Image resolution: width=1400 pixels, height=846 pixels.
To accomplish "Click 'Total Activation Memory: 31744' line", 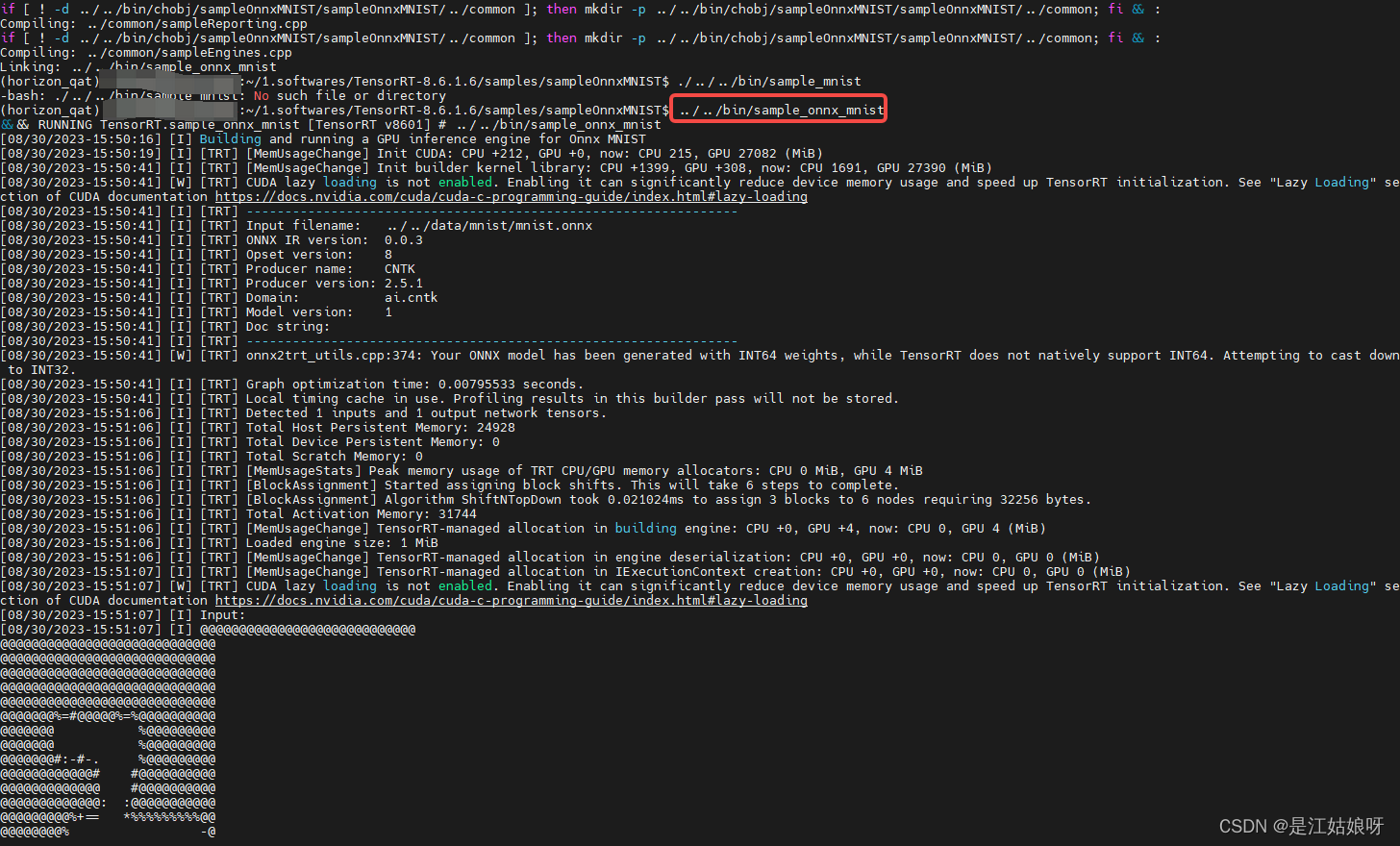I will (238, 514).
